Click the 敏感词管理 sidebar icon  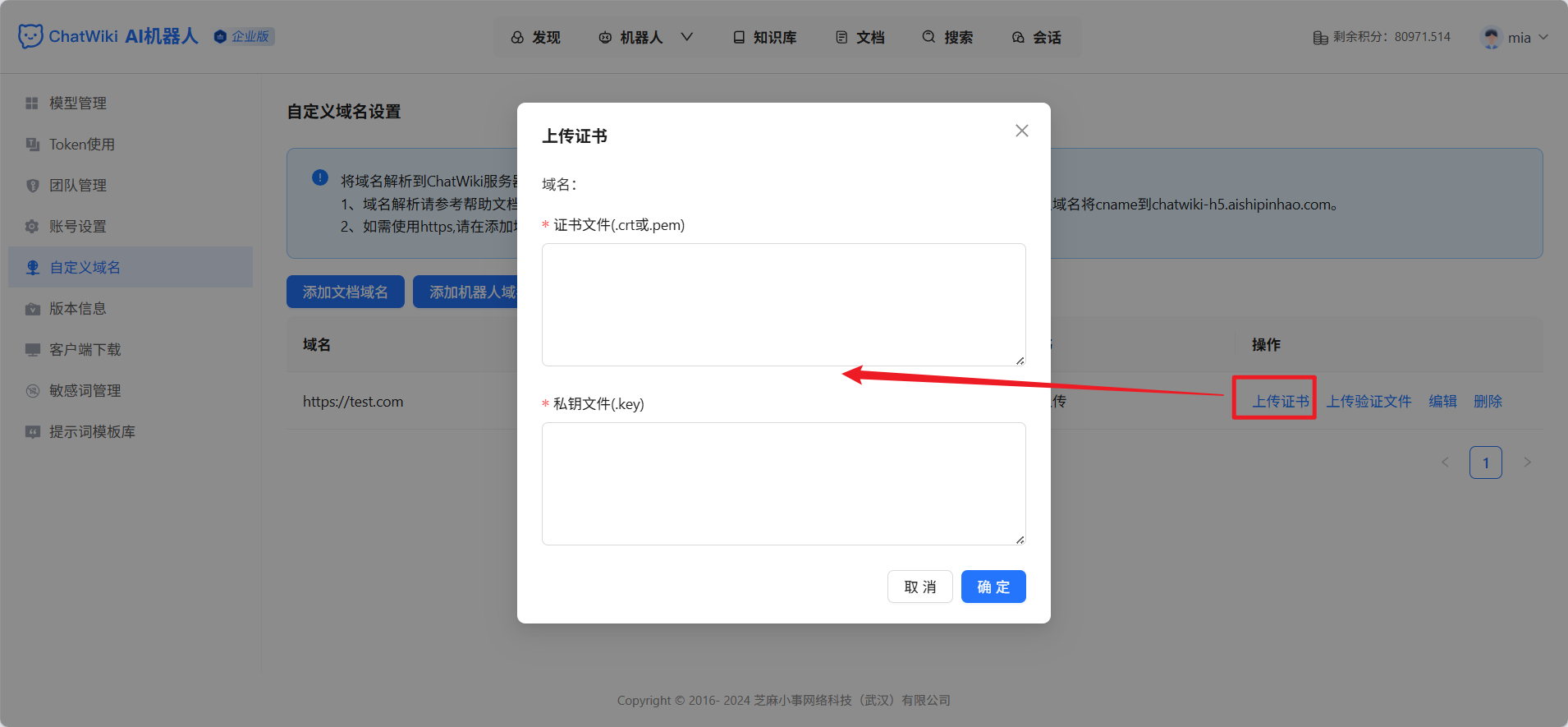click(32, 391)
